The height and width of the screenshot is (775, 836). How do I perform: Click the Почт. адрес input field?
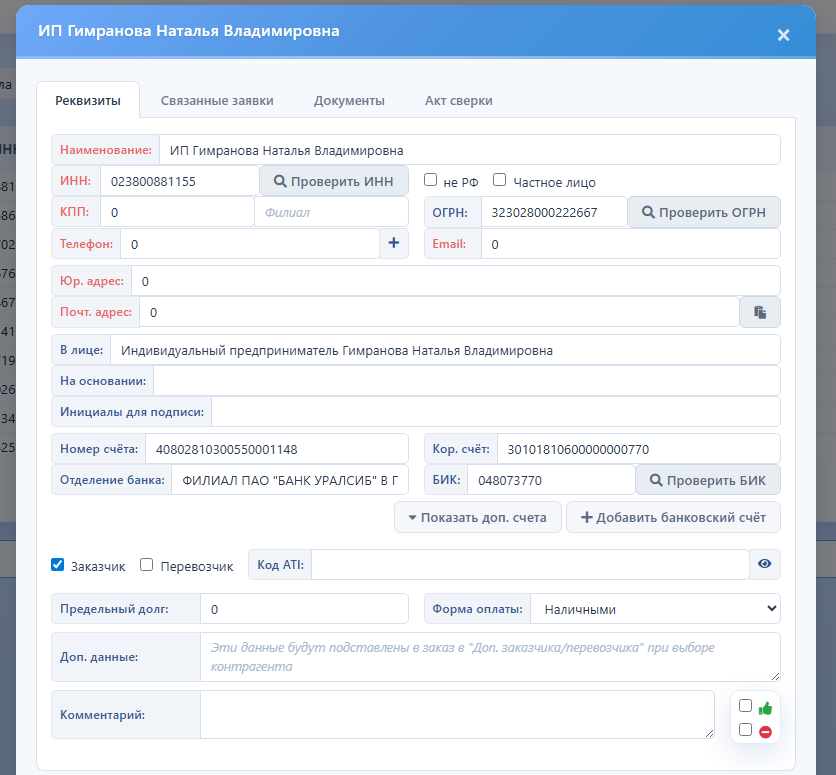tap(439, 312)
